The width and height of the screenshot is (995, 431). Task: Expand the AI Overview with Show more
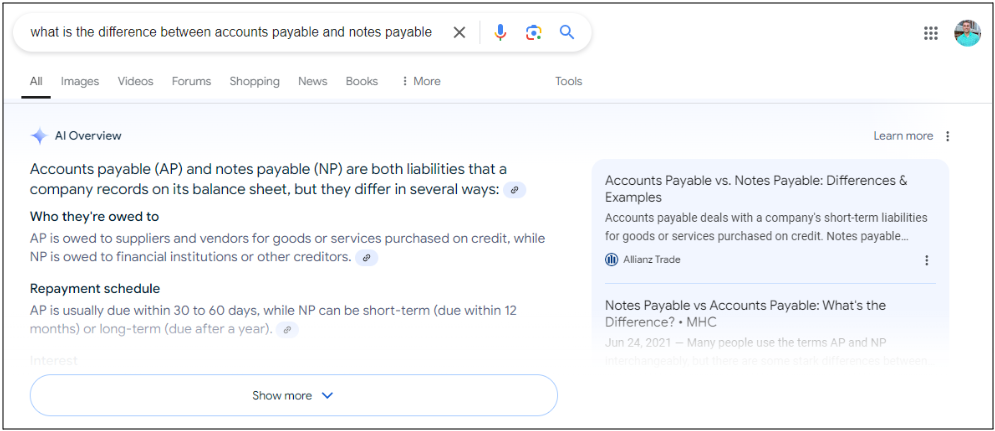click(x=293, y=395)
